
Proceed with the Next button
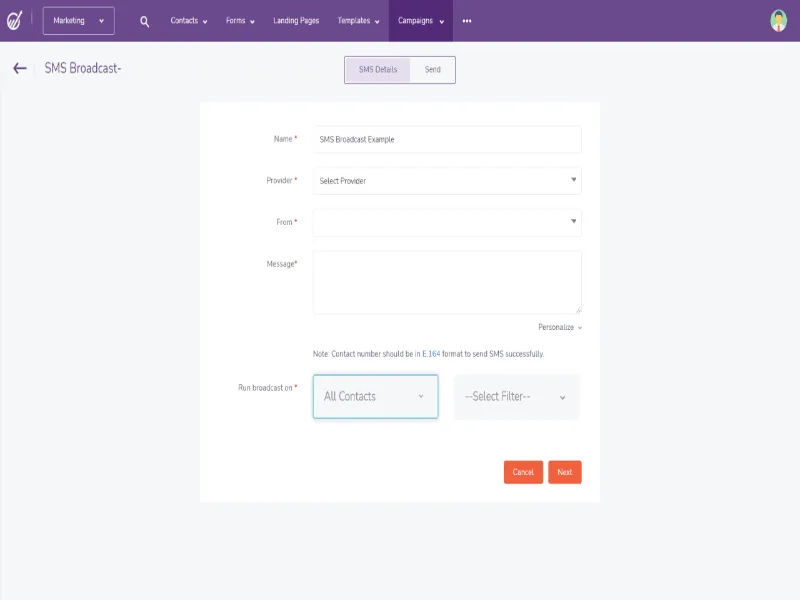(x=565, y=472)
